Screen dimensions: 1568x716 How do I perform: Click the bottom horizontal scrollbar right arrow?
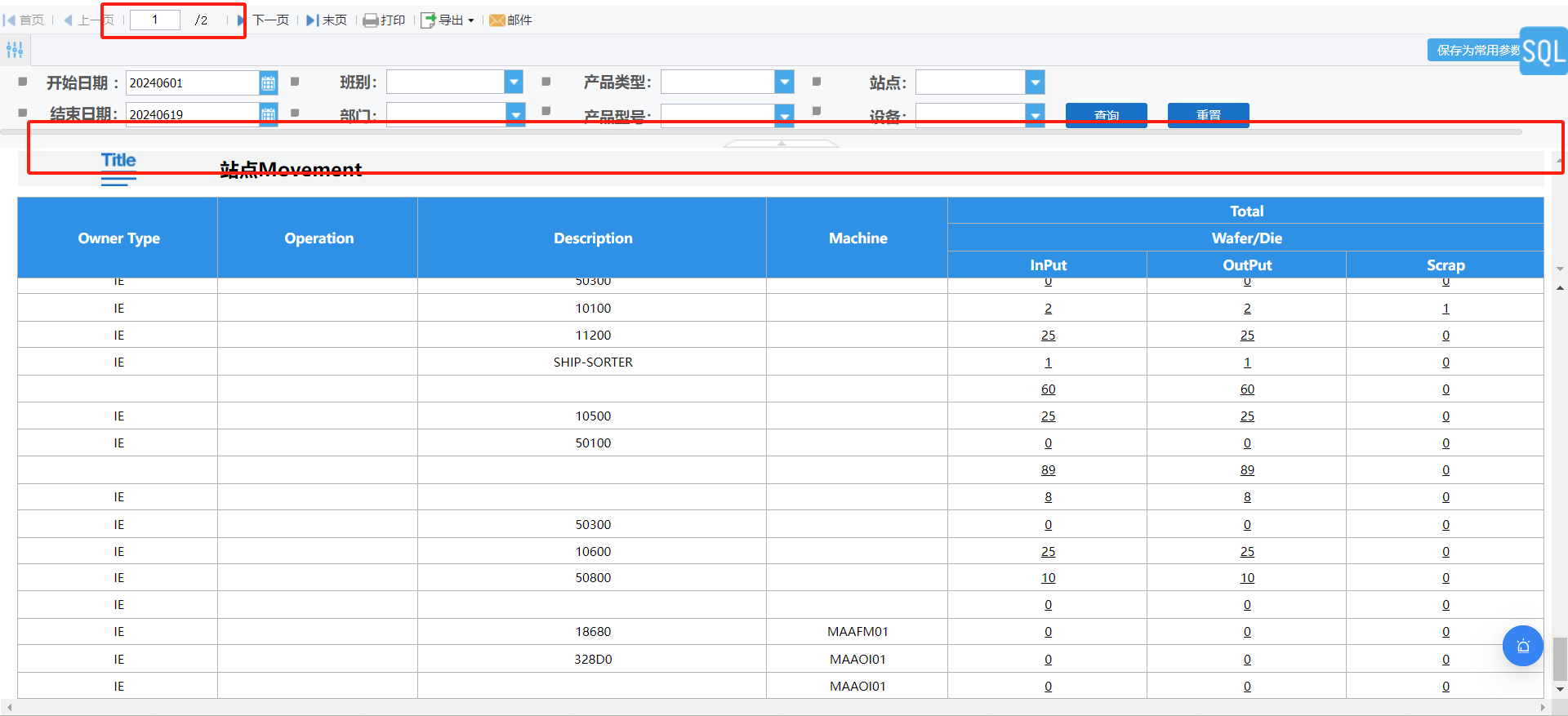(x=1543, y=707)
